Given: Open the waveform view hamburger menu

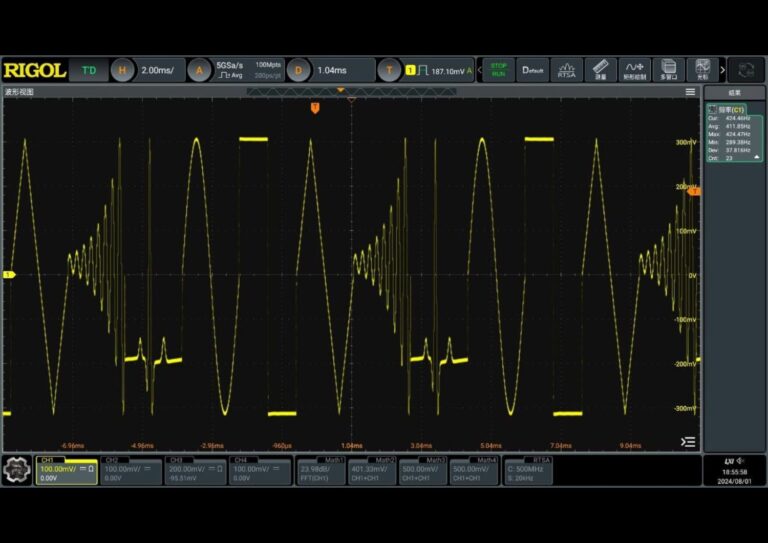Looking at the screenshot, I should (x=690, y=92).
